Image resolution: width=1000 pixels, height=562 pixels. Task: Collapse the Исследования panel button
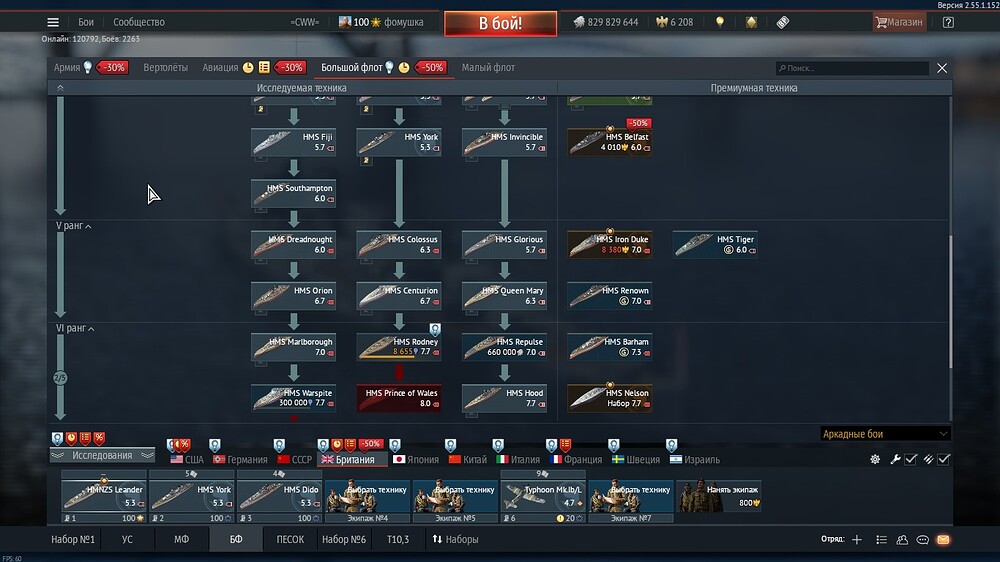coord(102,455)
